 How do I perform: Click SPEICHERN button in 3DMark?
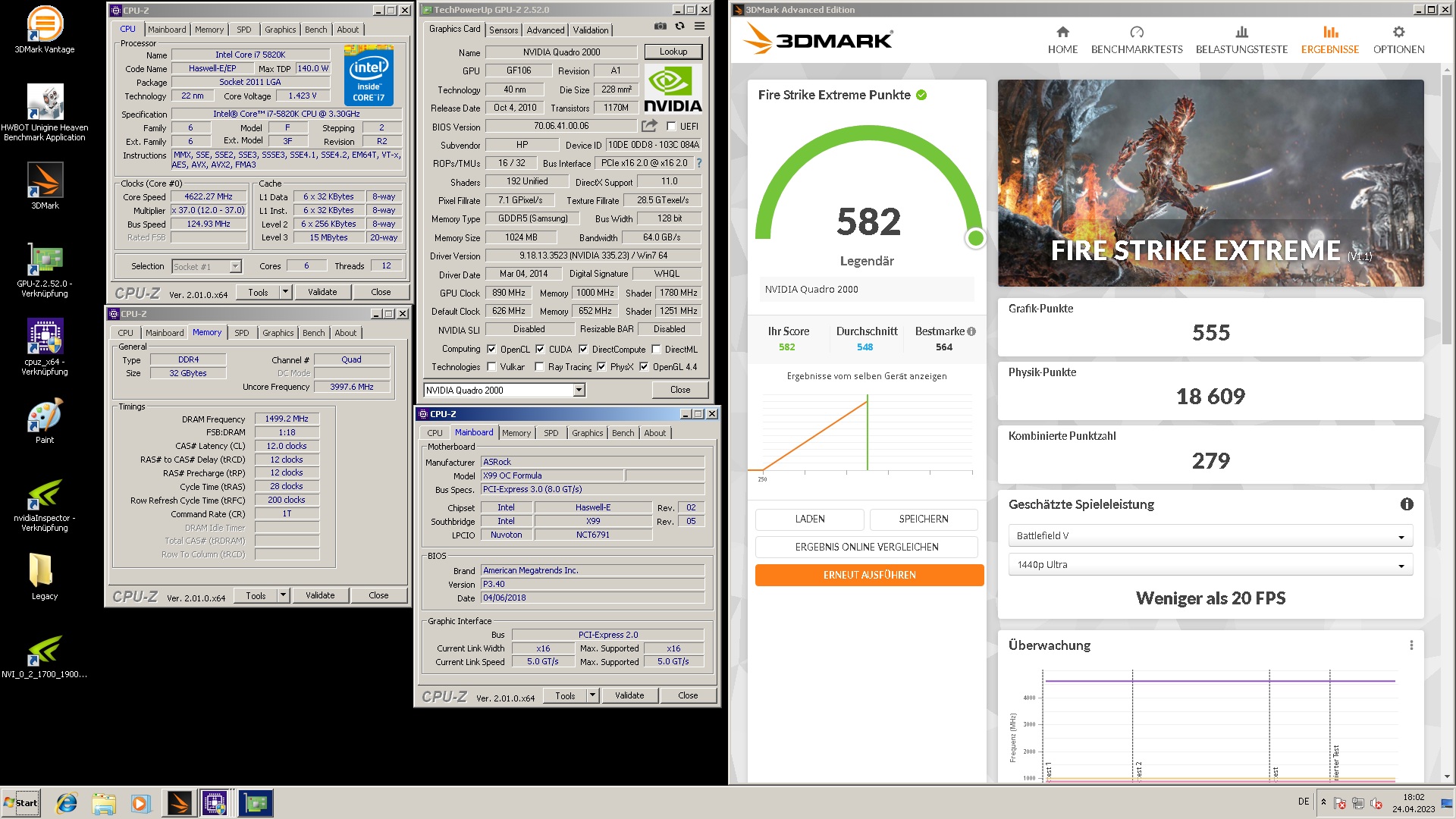(923, 519)
